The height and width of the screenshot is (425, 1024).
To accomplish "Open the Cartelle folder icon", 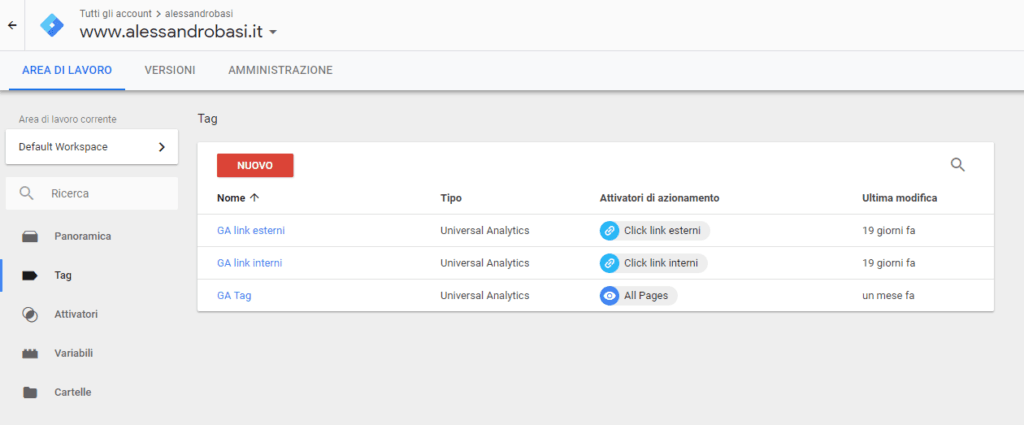I will pyautogui.click(x=30, y=393).
